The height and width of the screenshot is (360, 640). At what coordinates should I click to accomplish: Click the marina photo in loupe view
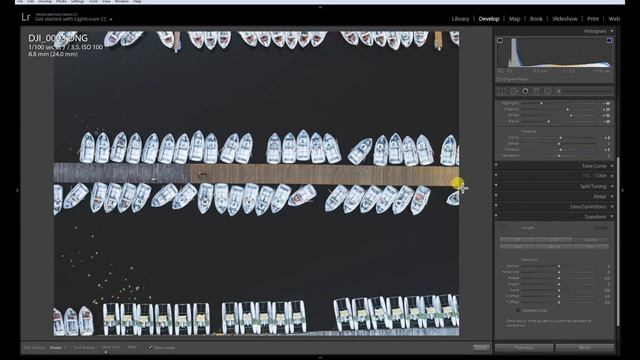(256, 183)
